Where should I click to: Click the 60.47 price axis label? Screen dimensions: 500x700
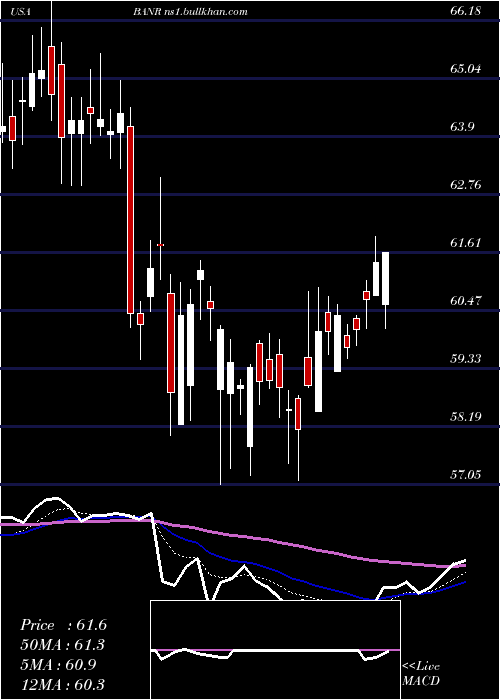466,301
